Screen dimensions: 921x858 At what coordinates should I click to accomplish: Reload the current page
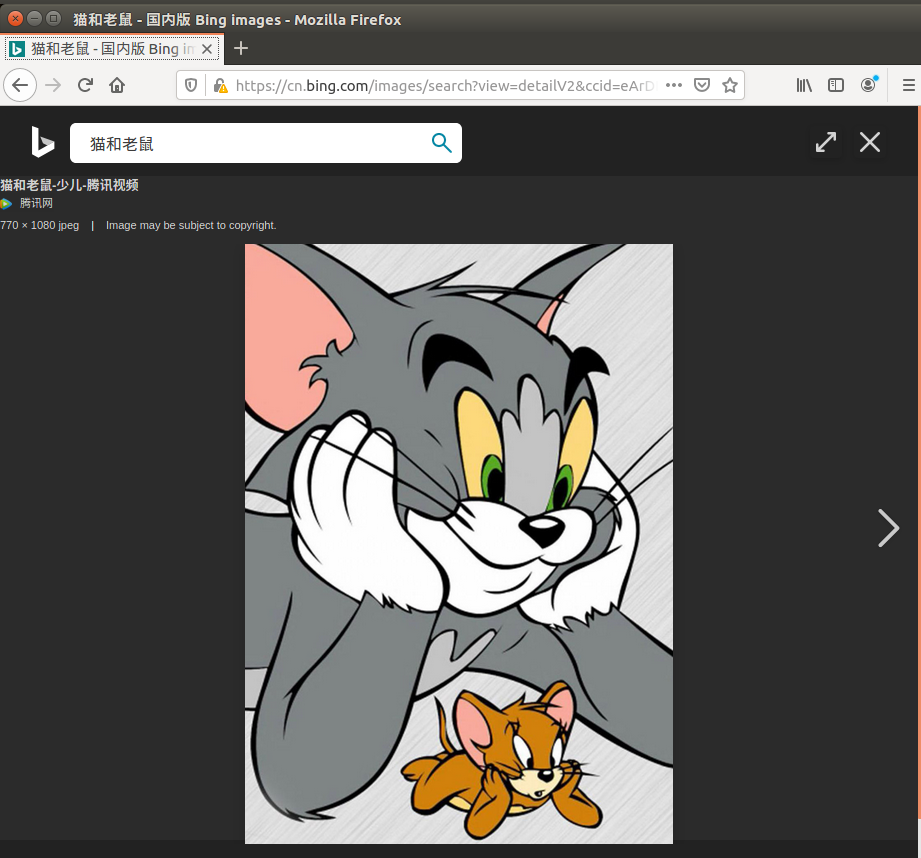85,85
